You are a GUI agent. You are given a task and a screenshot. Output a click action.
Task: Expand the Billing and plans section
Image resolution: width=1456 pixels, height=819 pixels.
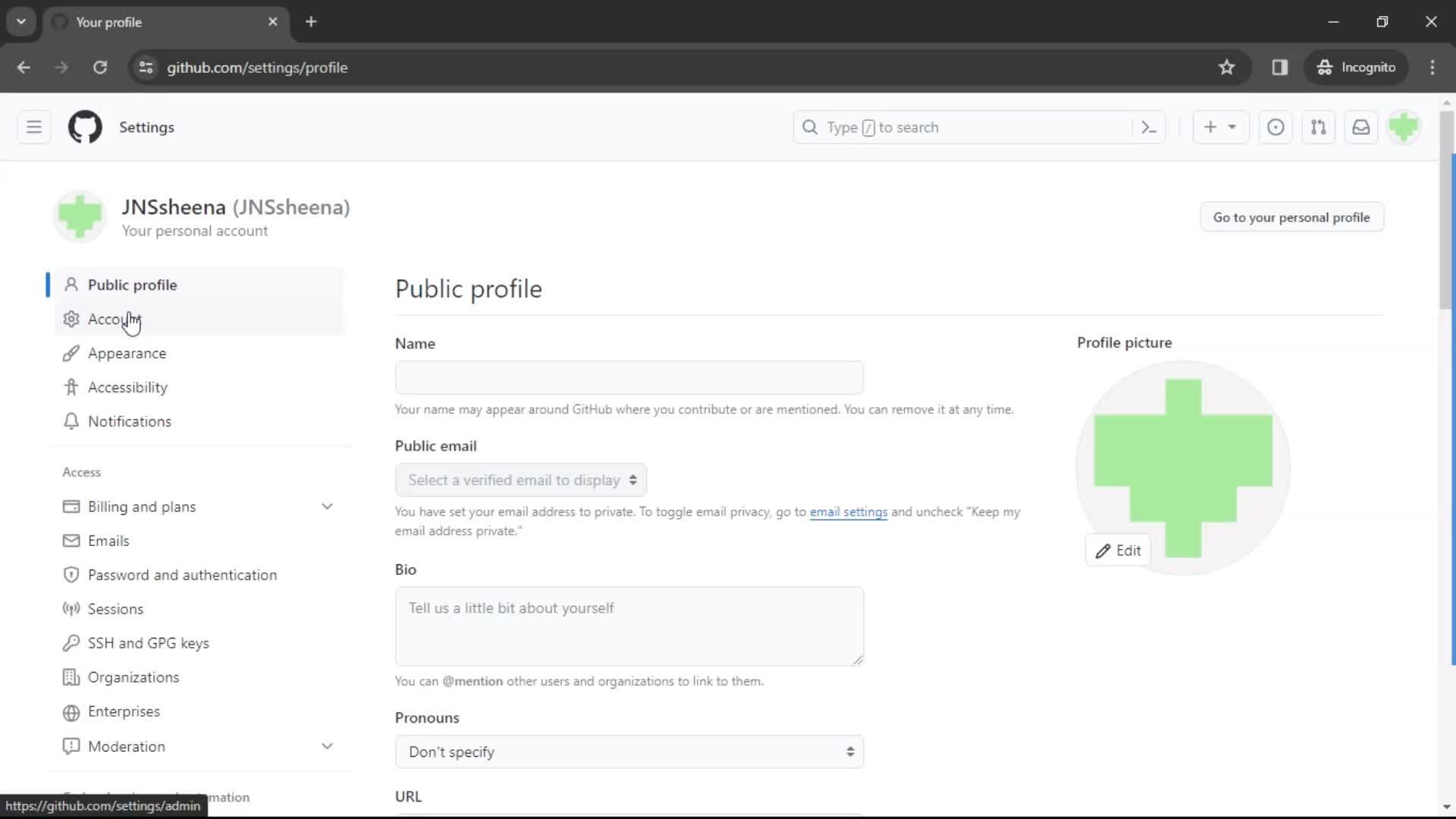point(328,507)
